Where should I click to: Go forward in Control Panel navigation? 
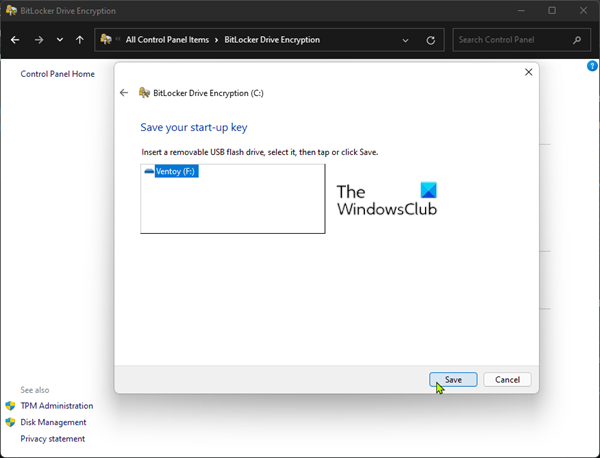tap(39, 40)
